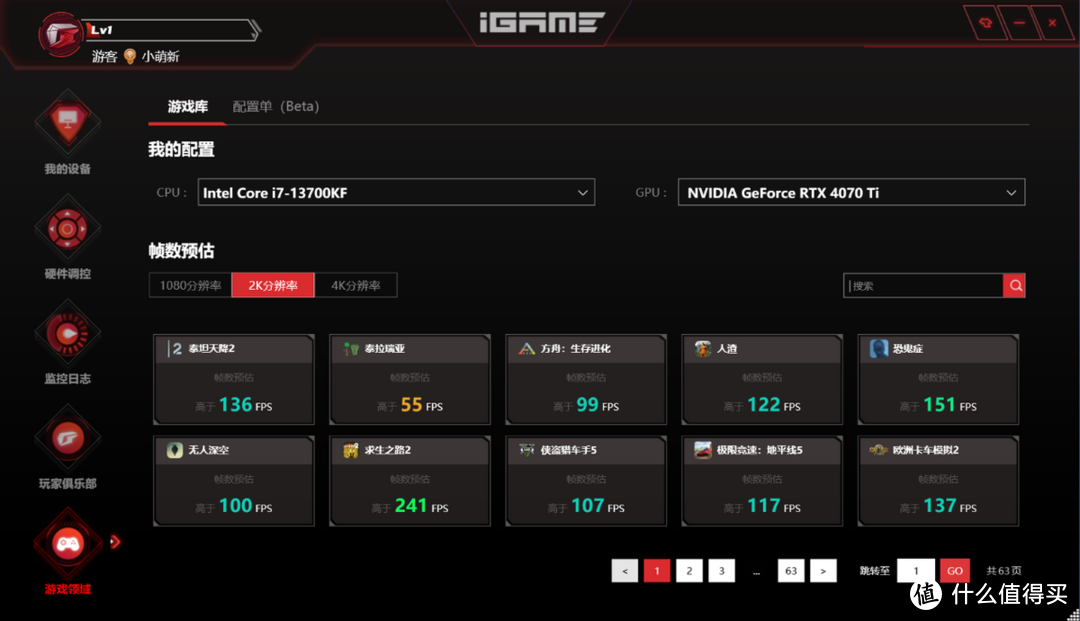1080x621 pixels.
Task: Open 监控日志 monitoring log sidebar icon
Action: point(68,334)
